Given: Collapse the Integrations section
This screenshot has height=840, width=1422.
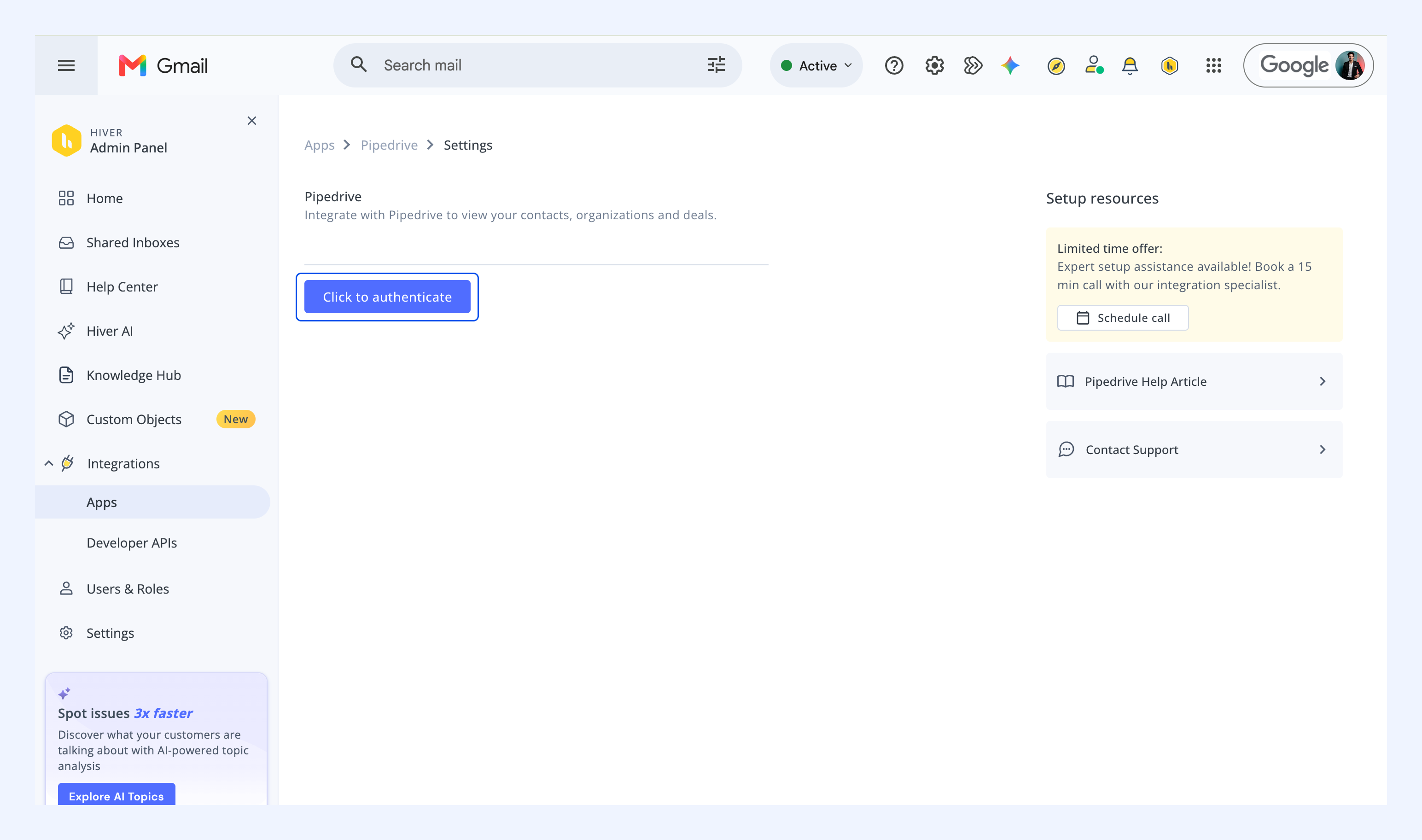Looking at the screenshot, I should point(49,464).
